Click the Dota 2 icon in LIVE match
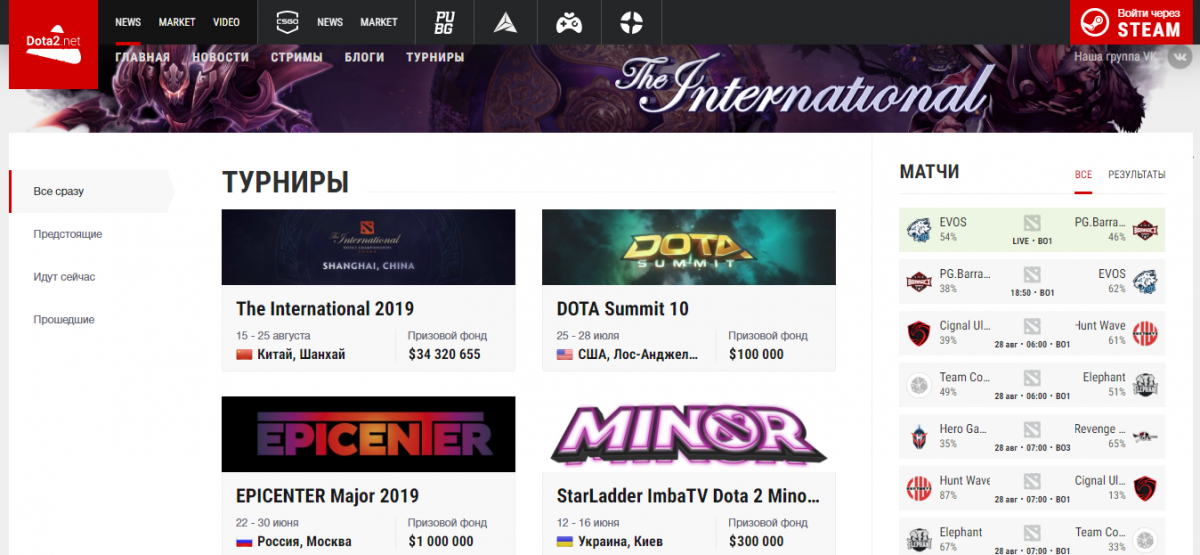1200x555 pixels. coord(1032,222)
